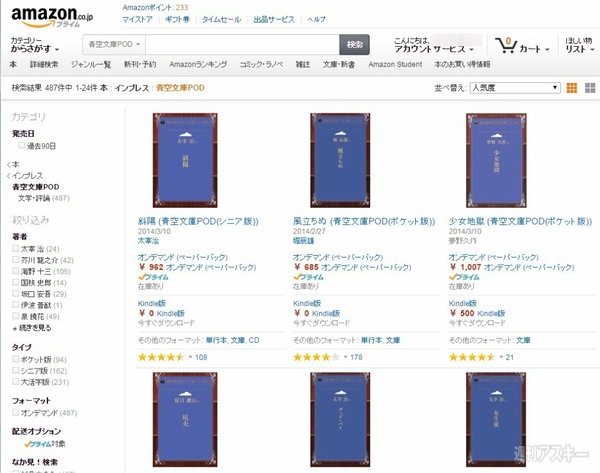Switch to the gray list view icon
The width and height of the screenshot is (600, 473).
pos(590,88)
